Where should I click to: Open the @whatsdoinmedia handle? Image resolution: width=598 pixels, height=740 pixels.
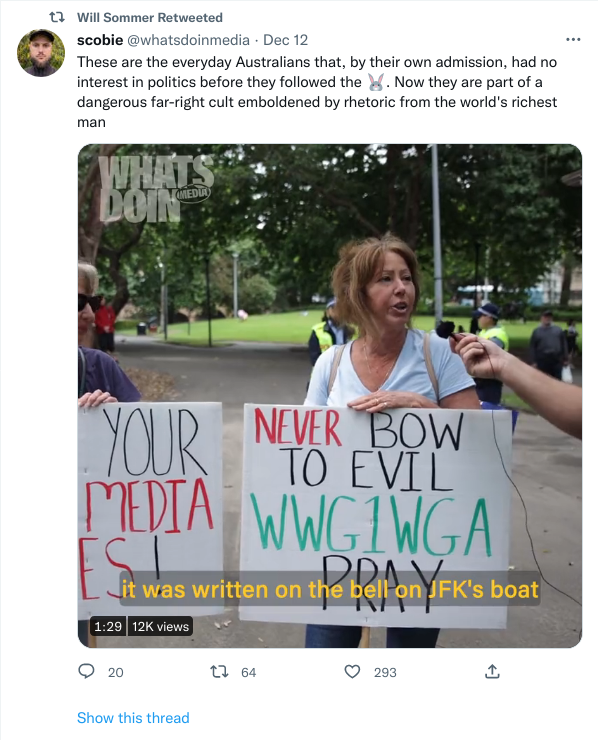(x=188, y=40)
